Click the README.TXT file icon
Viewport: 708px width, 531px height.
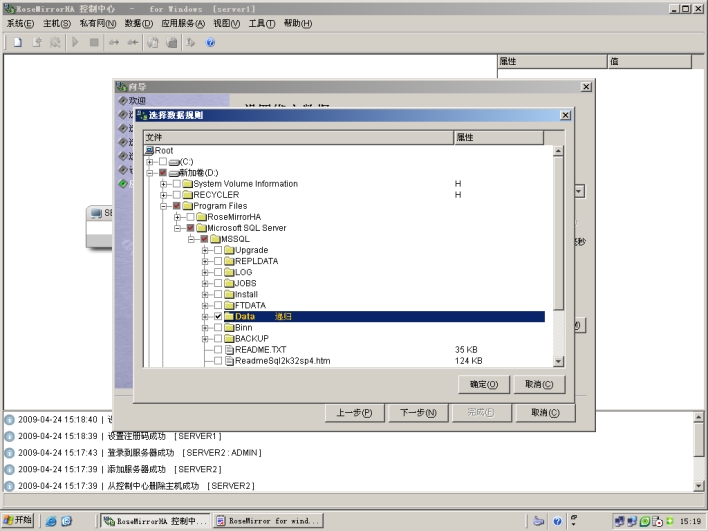(228, 350)
